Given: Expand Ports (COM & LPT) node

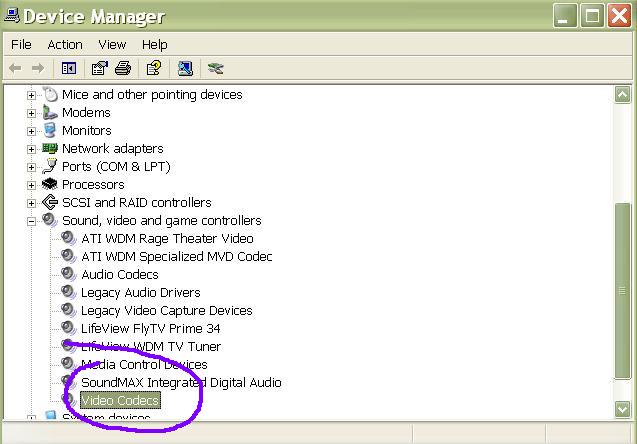Looking at the screenshot, I should (31, 167).
